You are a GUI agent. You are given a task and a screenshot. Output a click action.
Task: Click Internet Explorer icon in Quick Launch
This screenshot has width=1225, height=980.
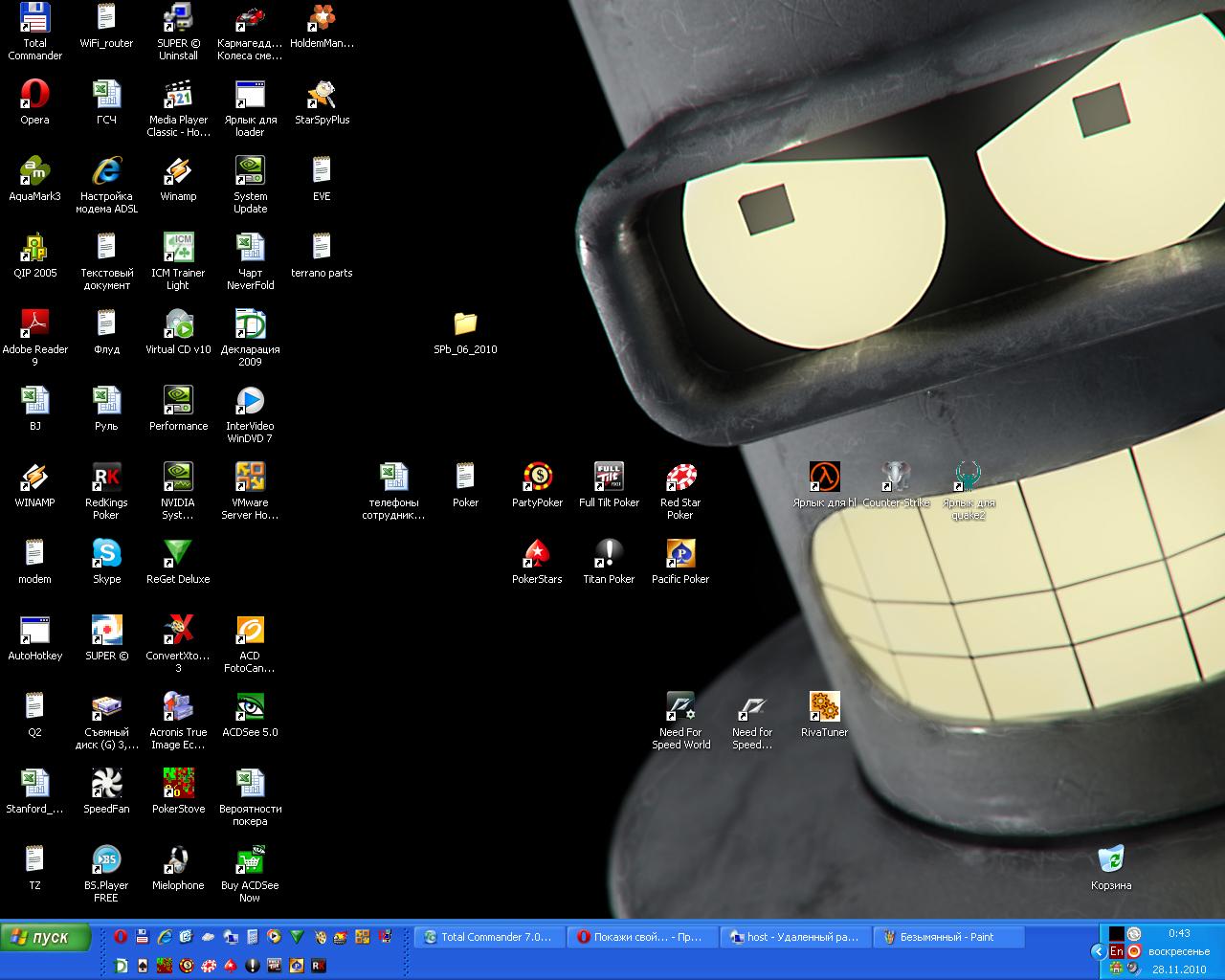pyautogui.click(x=165, y=937)
